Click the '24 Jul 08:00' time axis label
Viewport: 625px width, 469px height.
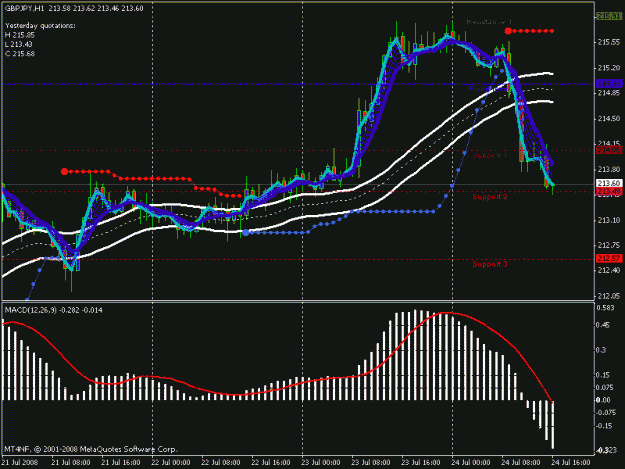pyautogui.click(x=521, y=462)
